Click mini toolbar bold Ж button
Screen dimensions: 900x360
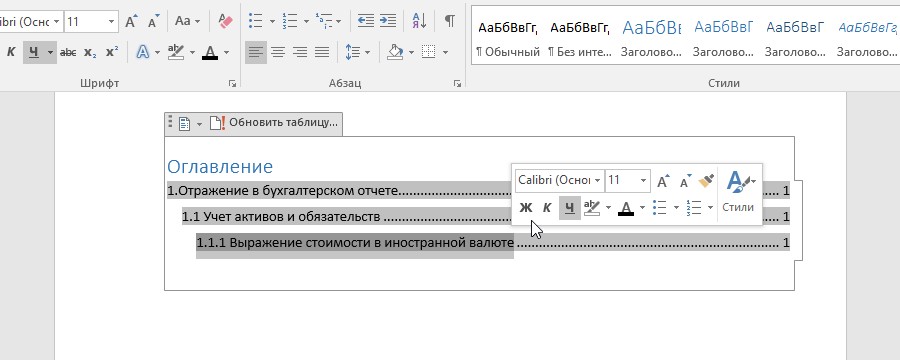coord(526,208)
